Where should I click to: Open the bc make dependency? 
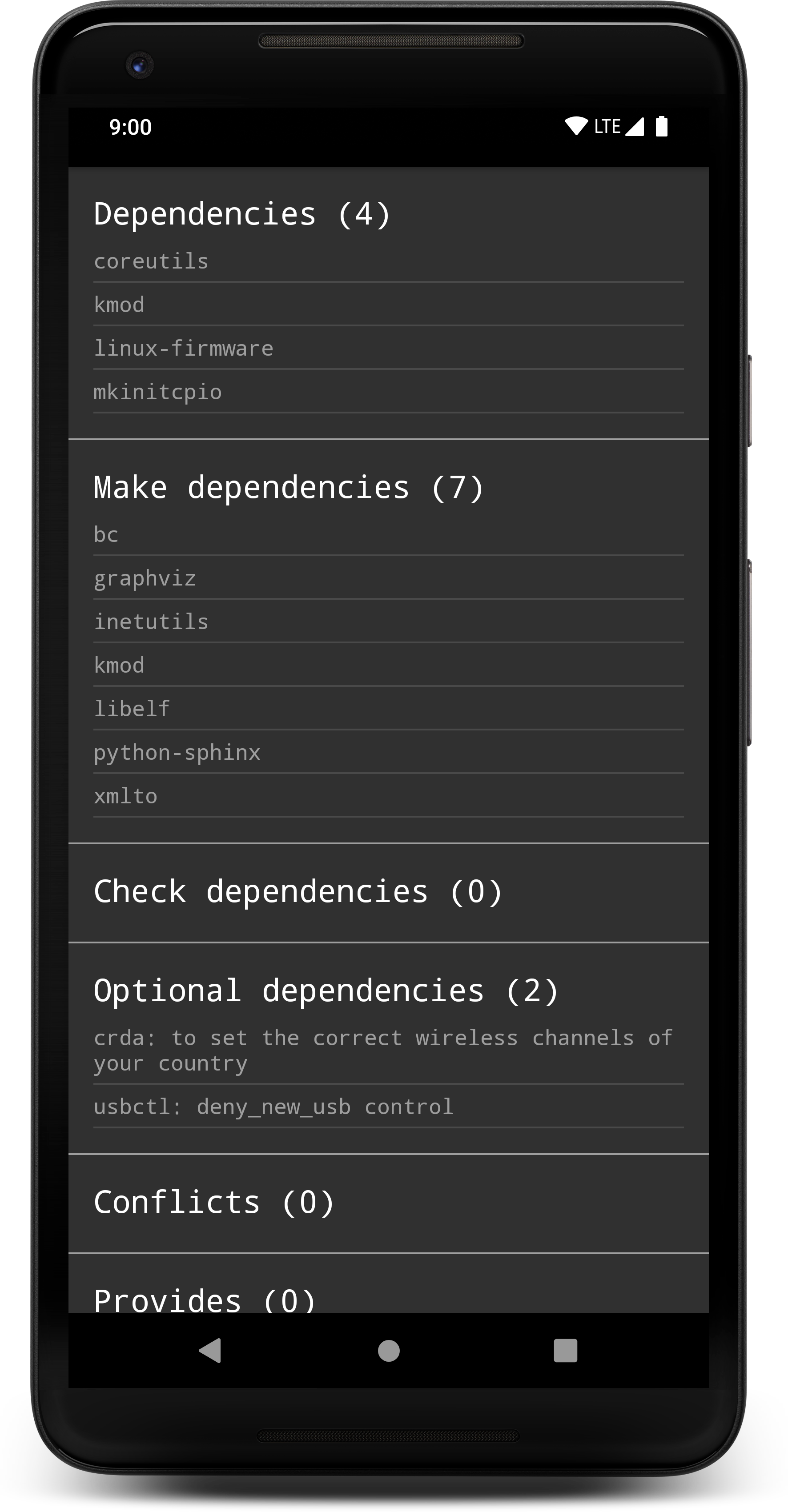(388, 535)
